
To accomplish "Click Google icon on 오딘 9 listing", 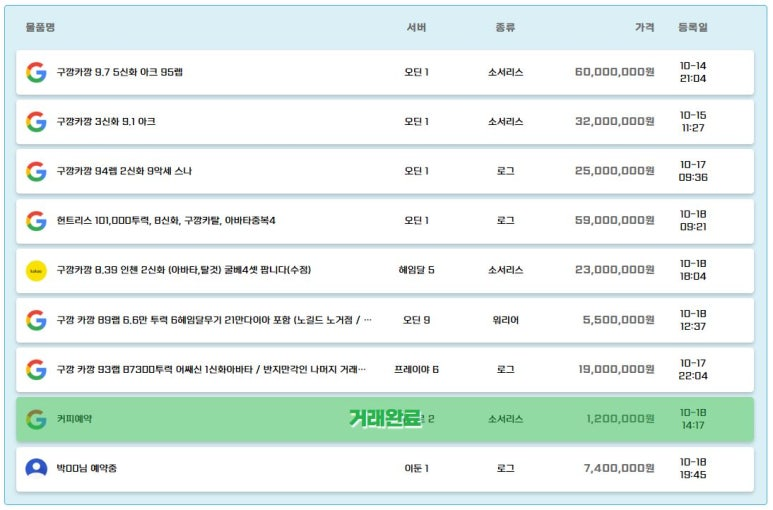I will [36, 320].
